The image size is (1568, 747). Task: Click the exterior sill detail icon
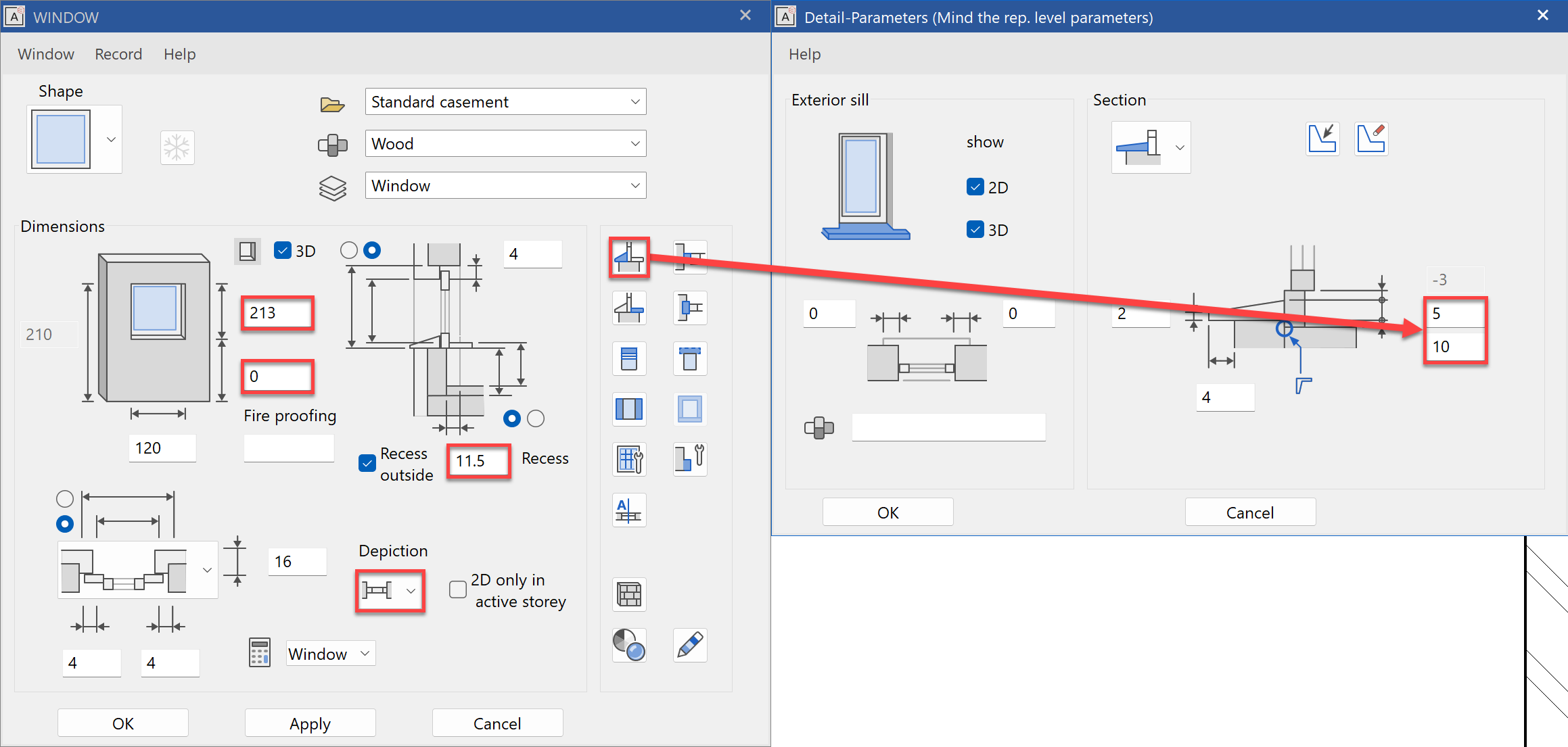[629, 257]
